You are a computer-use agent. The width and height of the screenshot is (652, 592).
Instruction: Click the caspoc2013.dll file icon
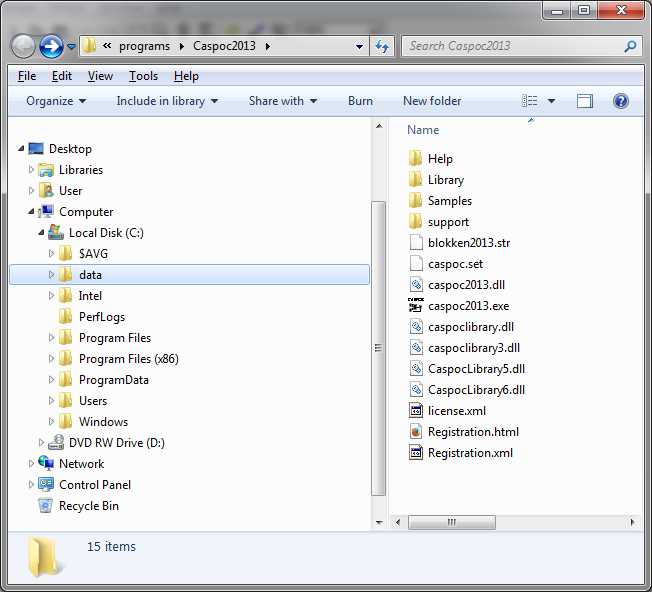(417, 285)
